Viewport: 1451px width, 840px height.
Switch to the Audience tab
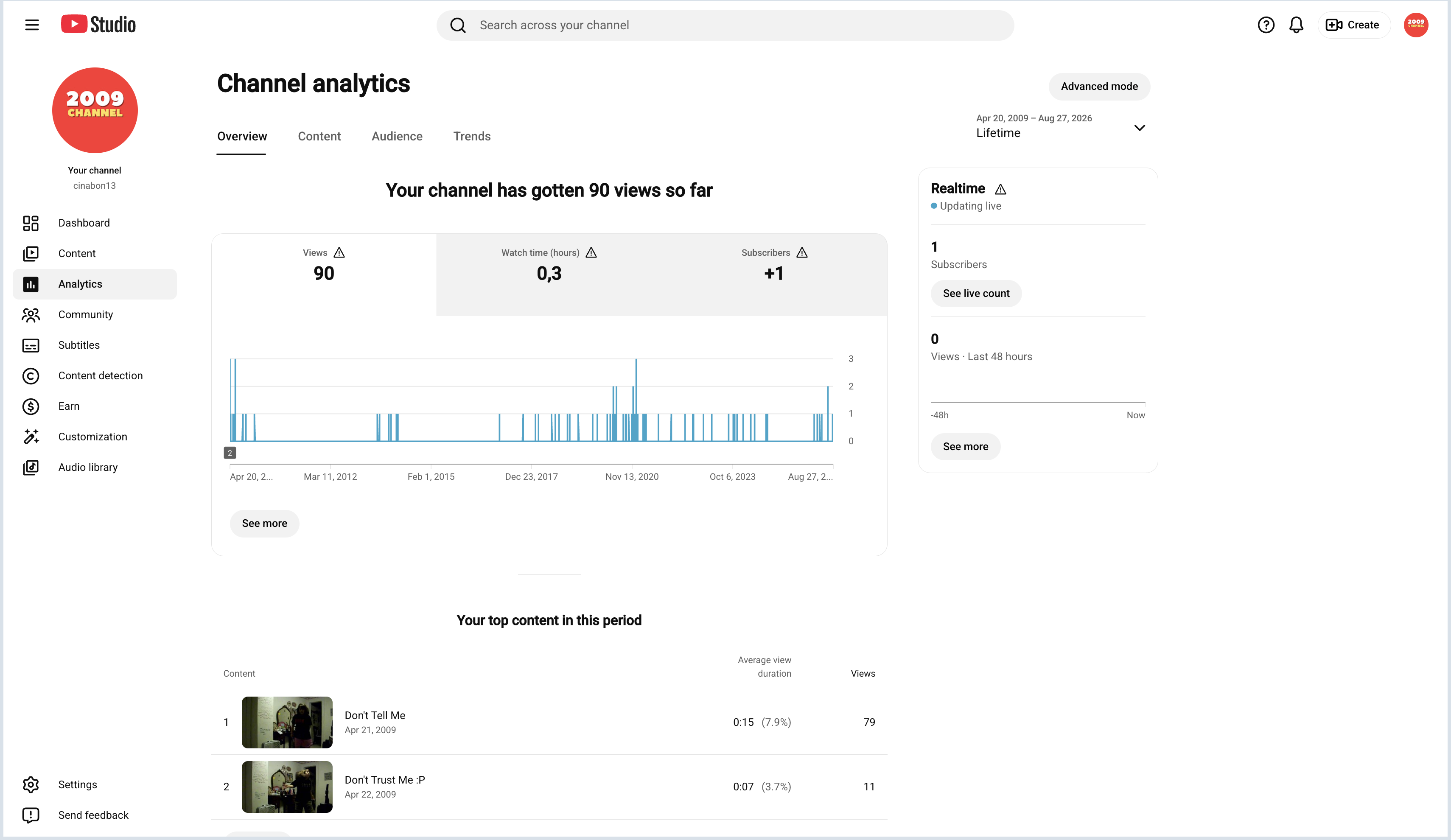(397, 136)
